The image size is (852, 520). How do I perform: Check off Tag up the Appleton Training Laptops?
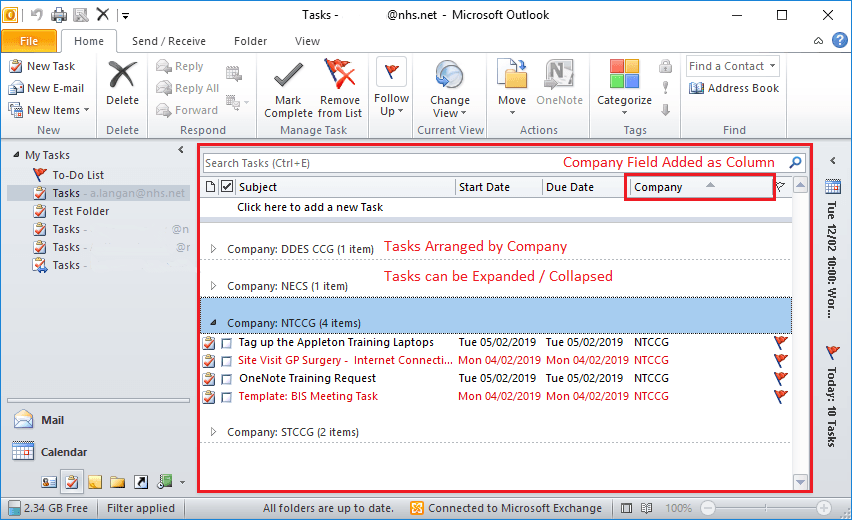227,343
